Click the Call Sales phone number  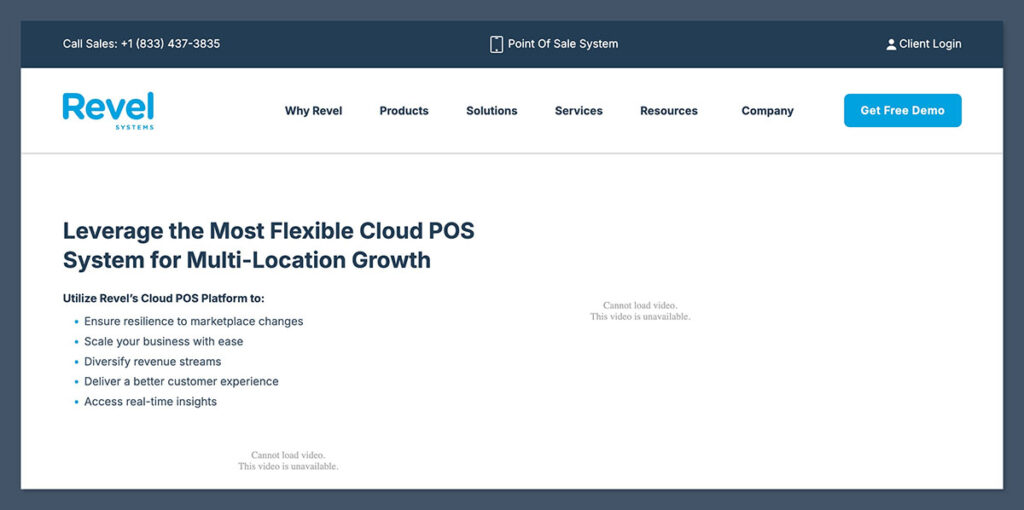(170, 44)
